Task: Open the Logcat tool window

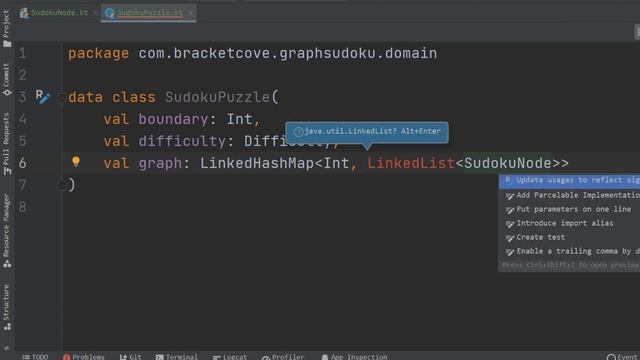Action: click(230, 357)
